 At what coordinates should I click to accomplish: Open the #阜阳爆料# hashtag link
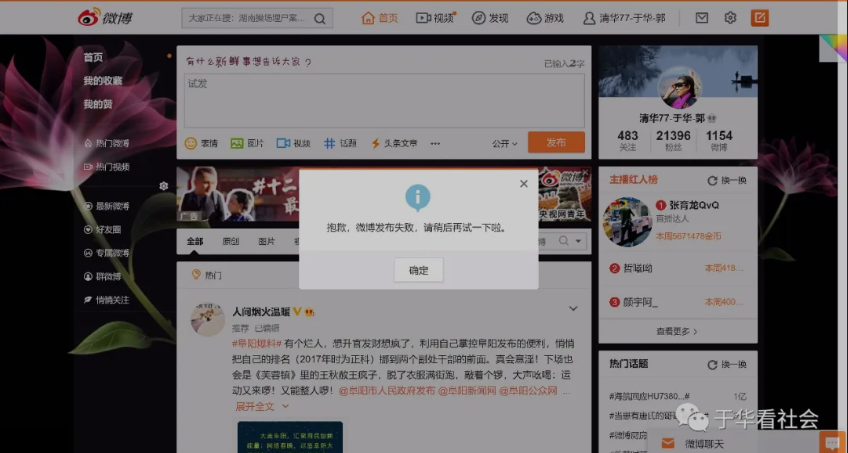[257, 344]
